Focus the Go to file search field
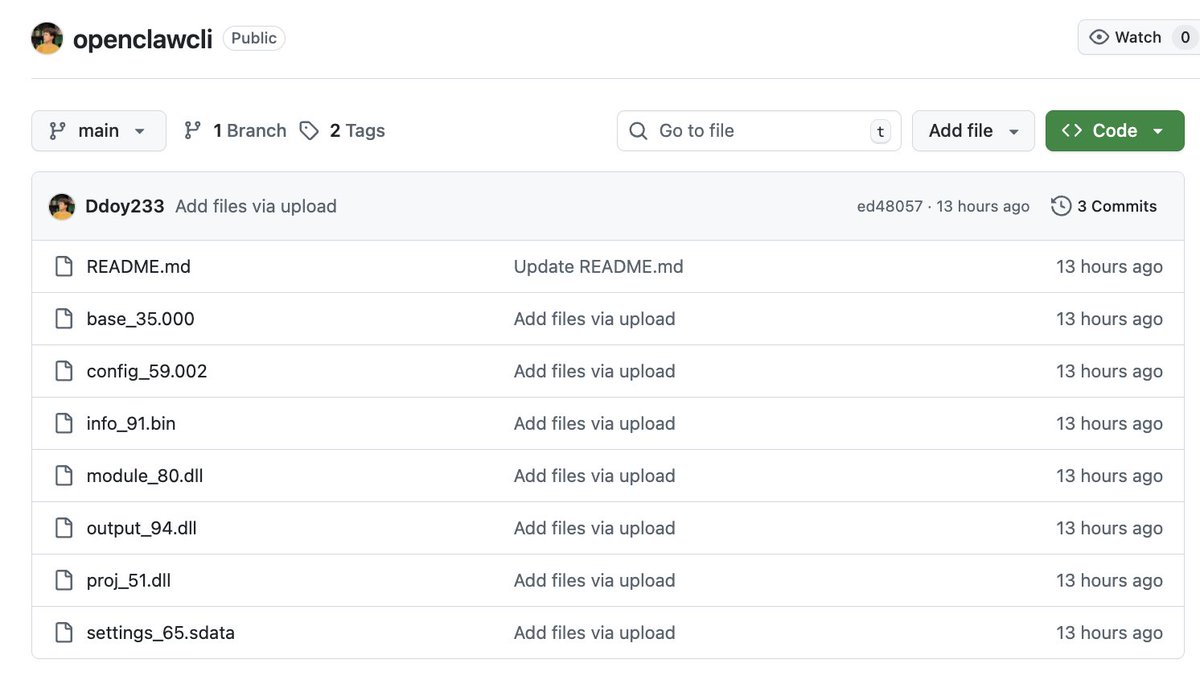1200x676 pixels. click(759, 131)
